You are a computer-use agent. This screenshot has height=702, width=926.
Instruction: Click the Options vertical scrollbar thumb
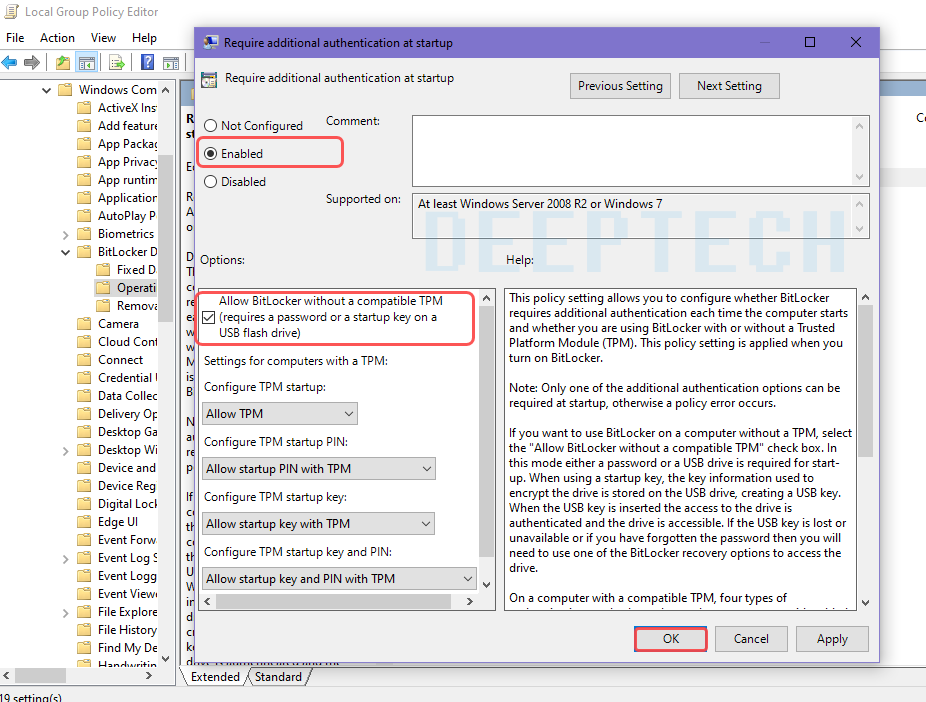(486, 432)
